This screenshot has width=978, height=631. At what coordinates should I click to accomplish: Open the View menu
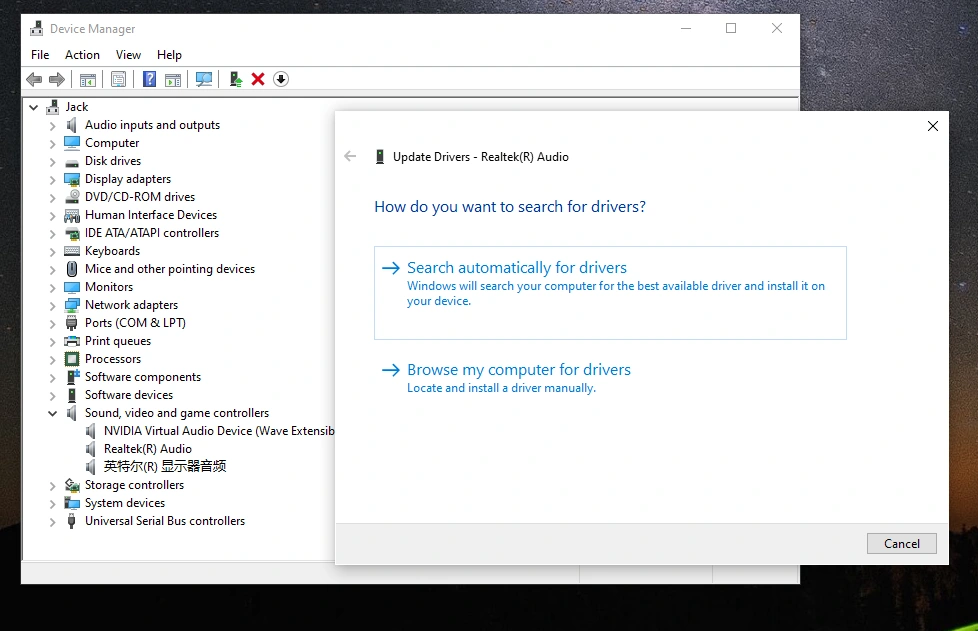pos(128,55)
